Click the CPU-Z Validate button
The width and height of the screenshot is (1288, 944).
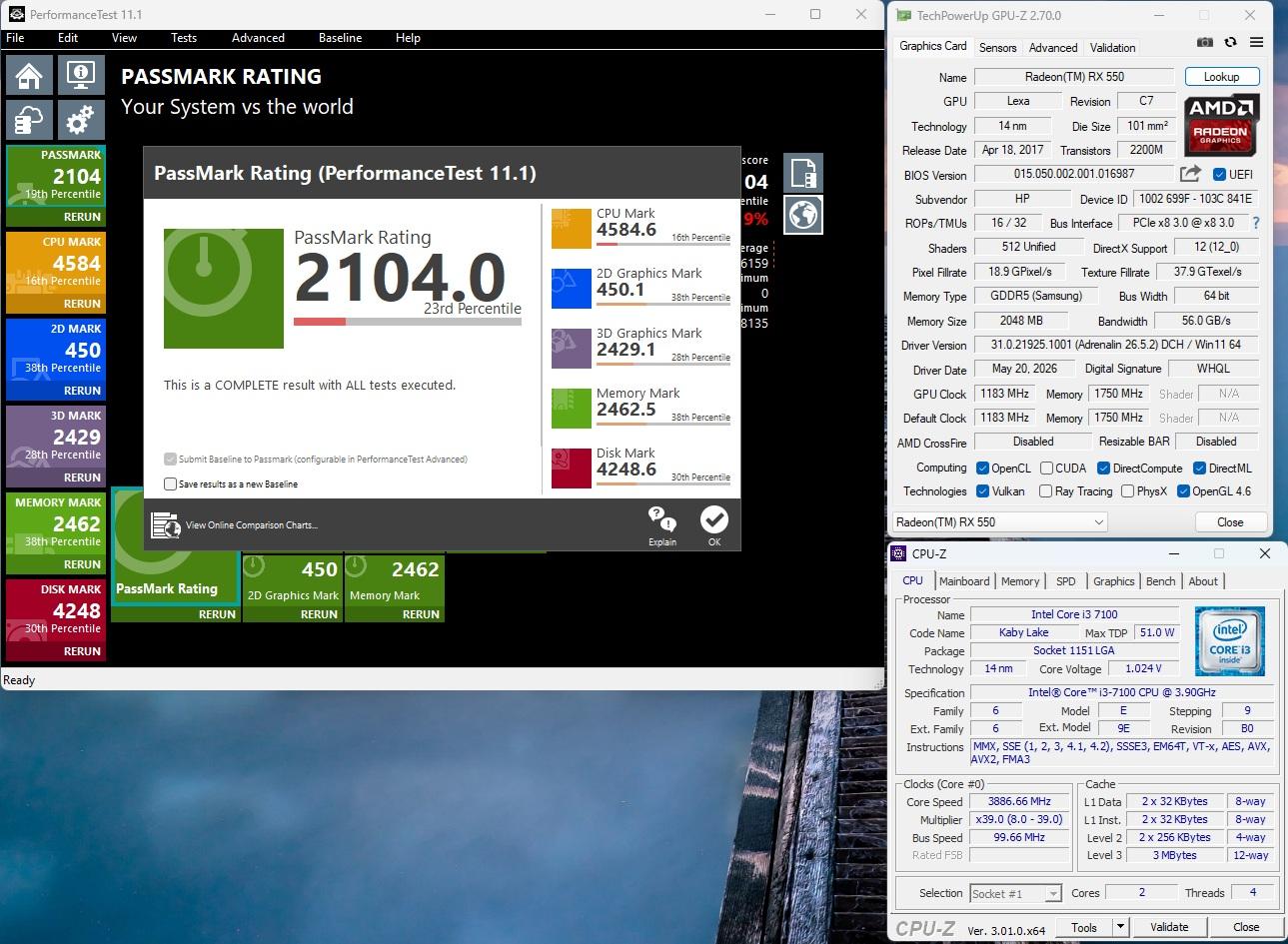[x=1169, y=927]
